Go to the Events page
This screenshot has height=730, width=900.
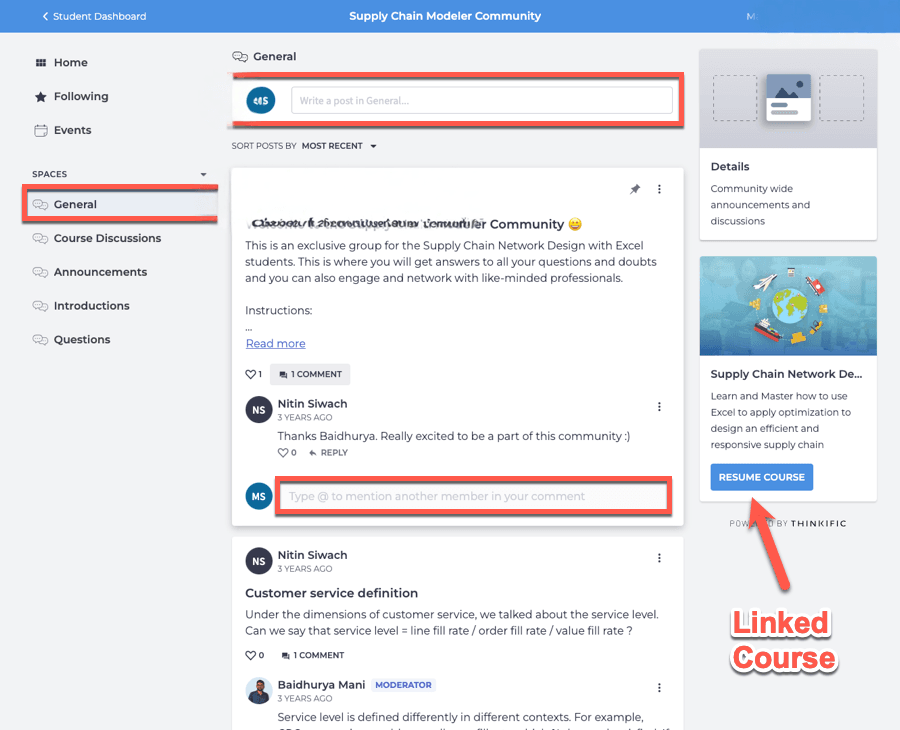click(72, 130)
